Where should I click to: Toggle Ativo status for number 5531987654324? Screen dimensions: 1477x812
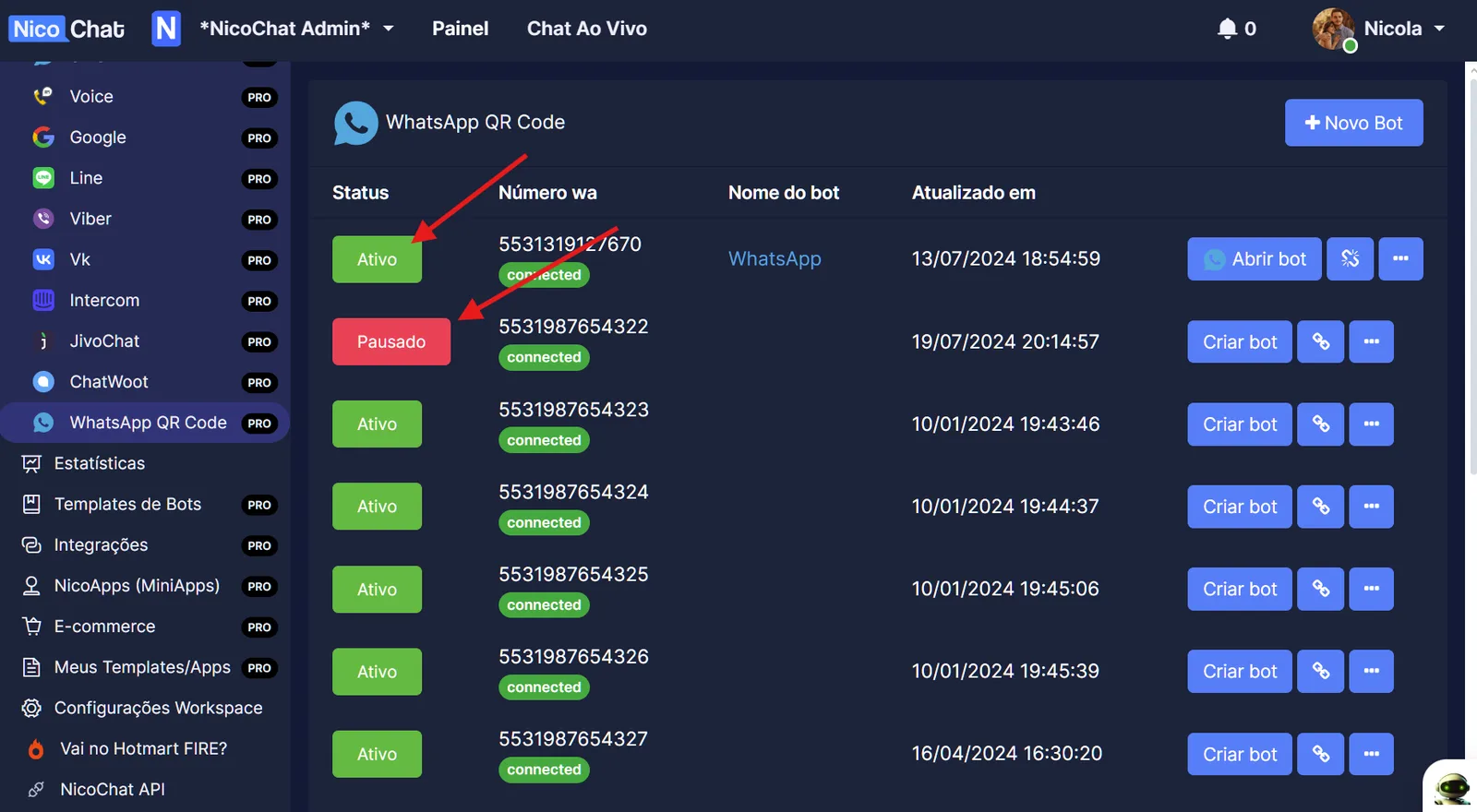click(x=377, y=507)
